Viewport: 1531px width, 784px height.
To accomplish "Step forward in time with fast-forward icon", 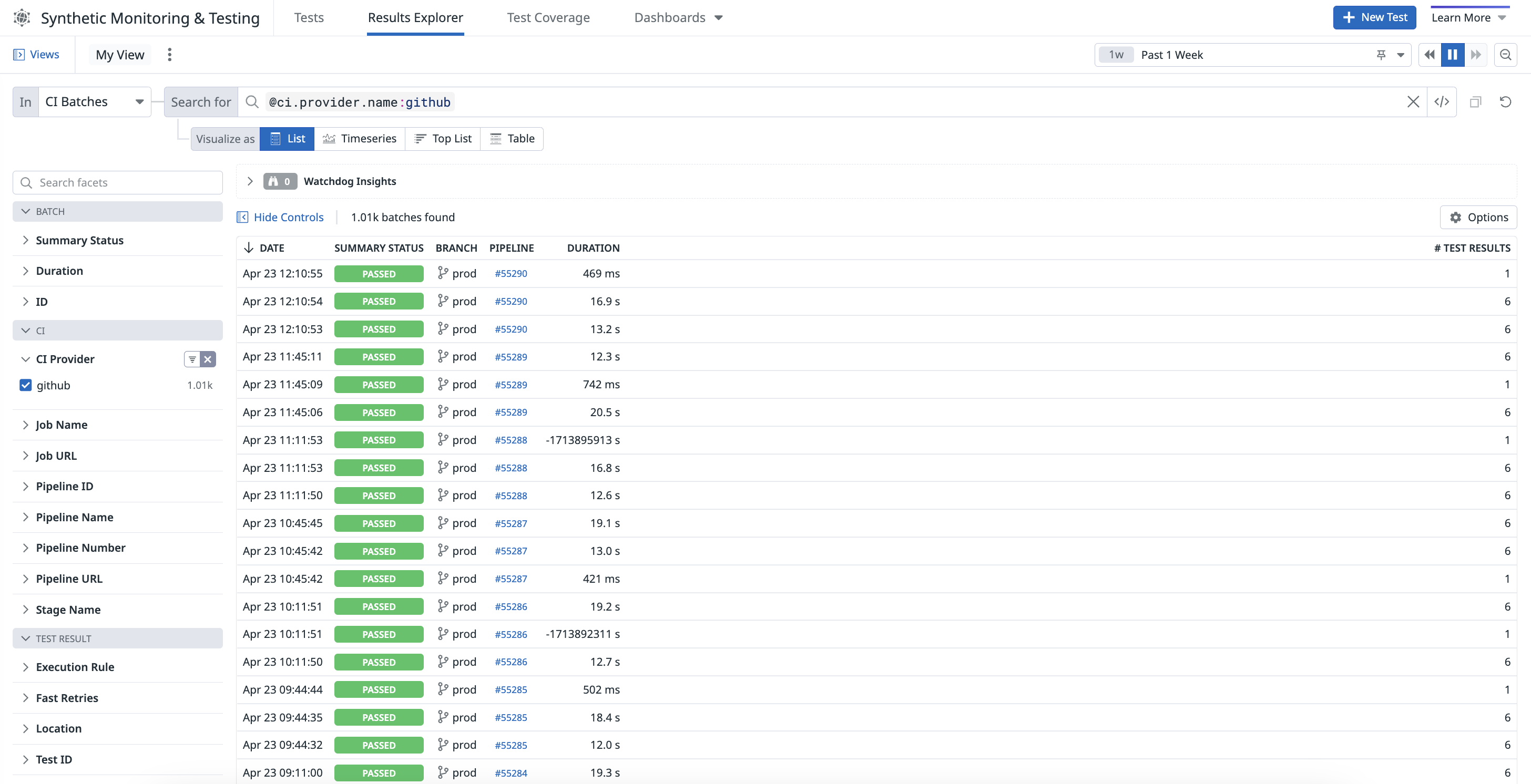I will click(1475, 55).
